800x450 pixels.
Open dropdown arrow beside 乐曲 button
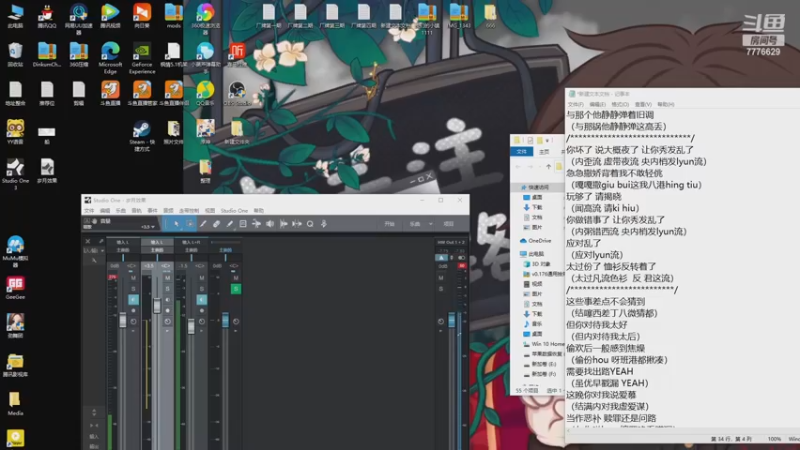pyautogui.click(x=431, y=224)
